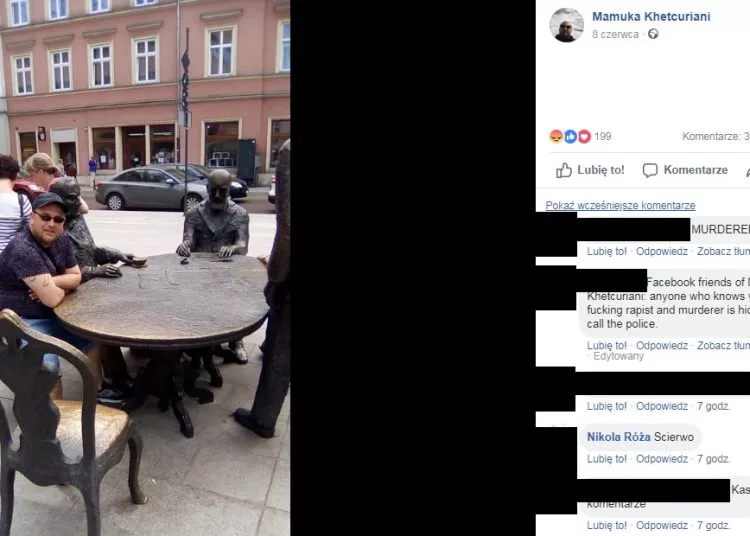750x536 pixels.
Task: Open Mamuka Khetcuriani's profile picture
Action: (x=566, y=25)
